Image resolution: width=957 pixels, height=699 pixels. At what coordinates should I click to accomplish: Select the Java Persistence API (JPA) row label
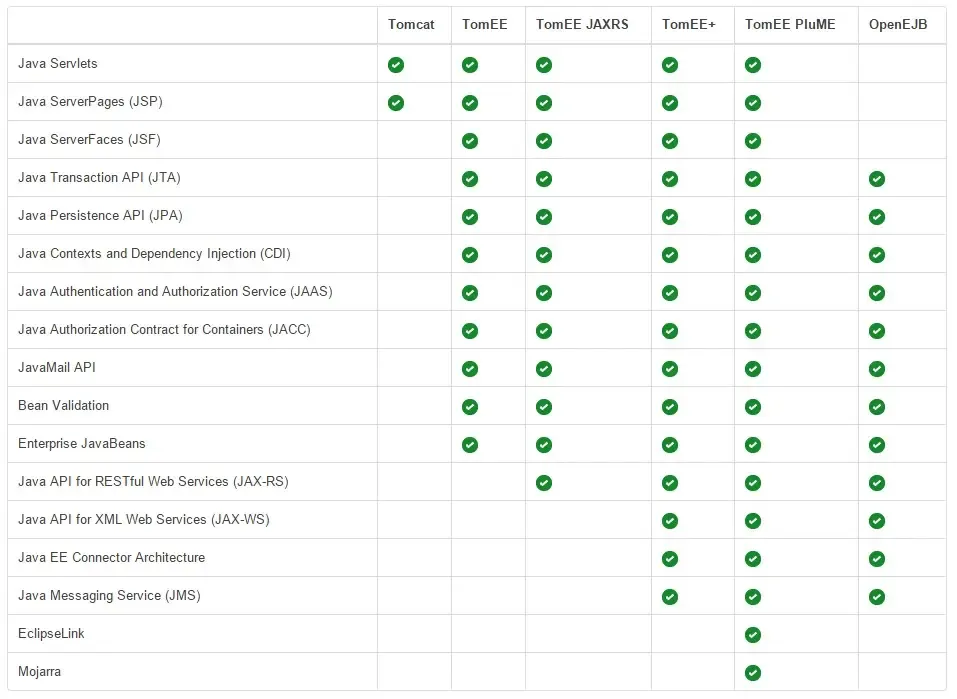click(100, 216)
